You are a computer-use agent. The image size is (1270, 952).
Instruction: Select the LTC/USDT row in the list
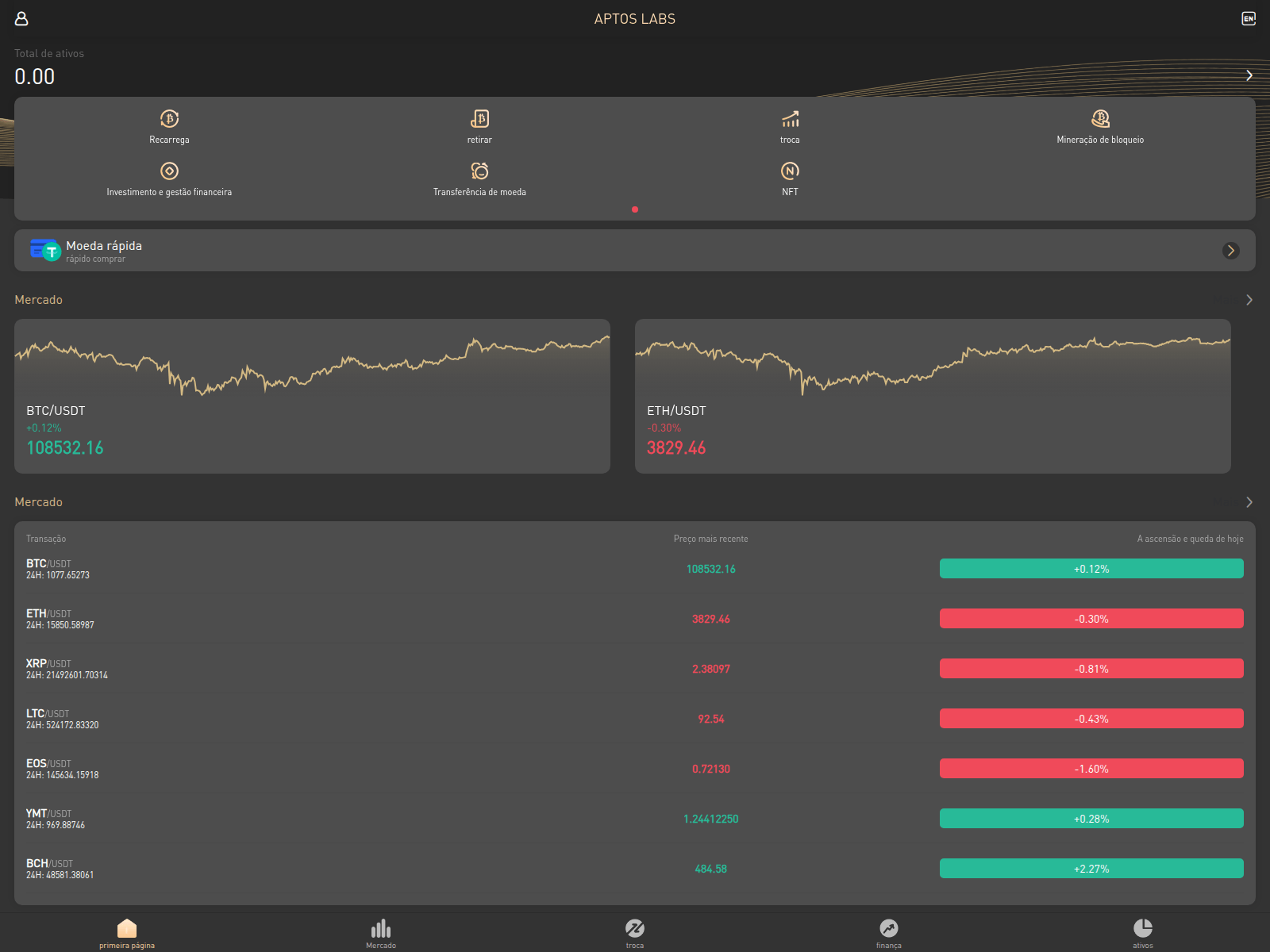635,719
